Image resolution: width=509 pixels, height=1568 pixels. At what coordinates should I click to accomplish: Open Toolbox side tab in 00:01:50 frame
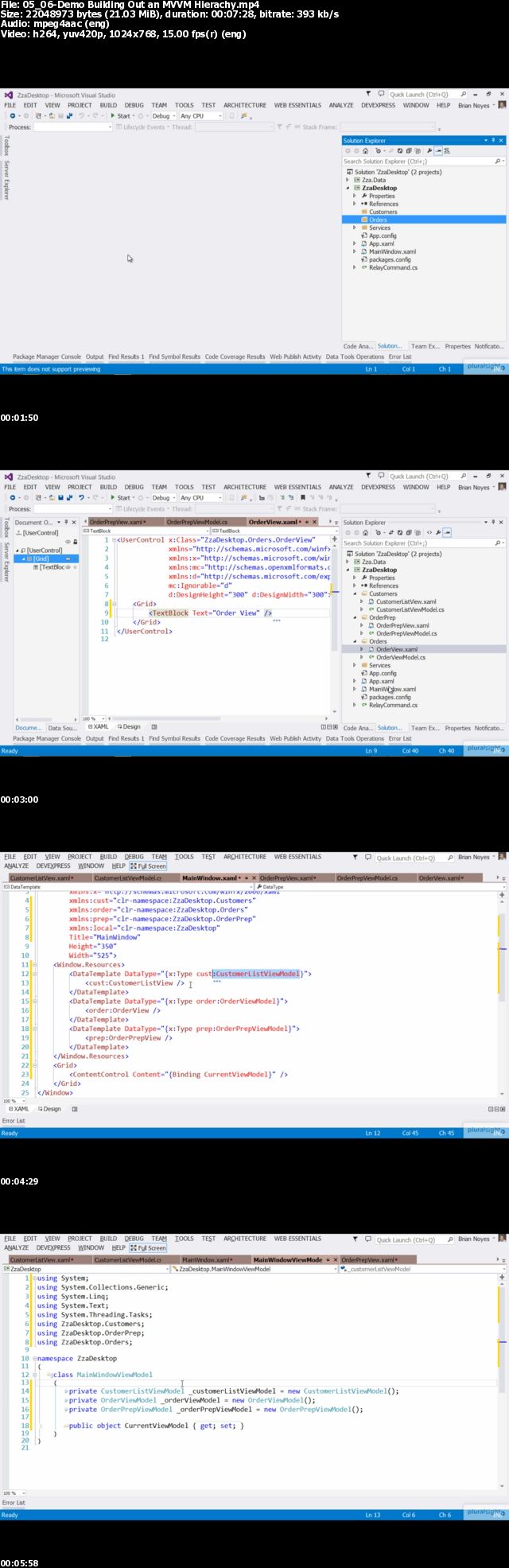[x=6, y=146]
